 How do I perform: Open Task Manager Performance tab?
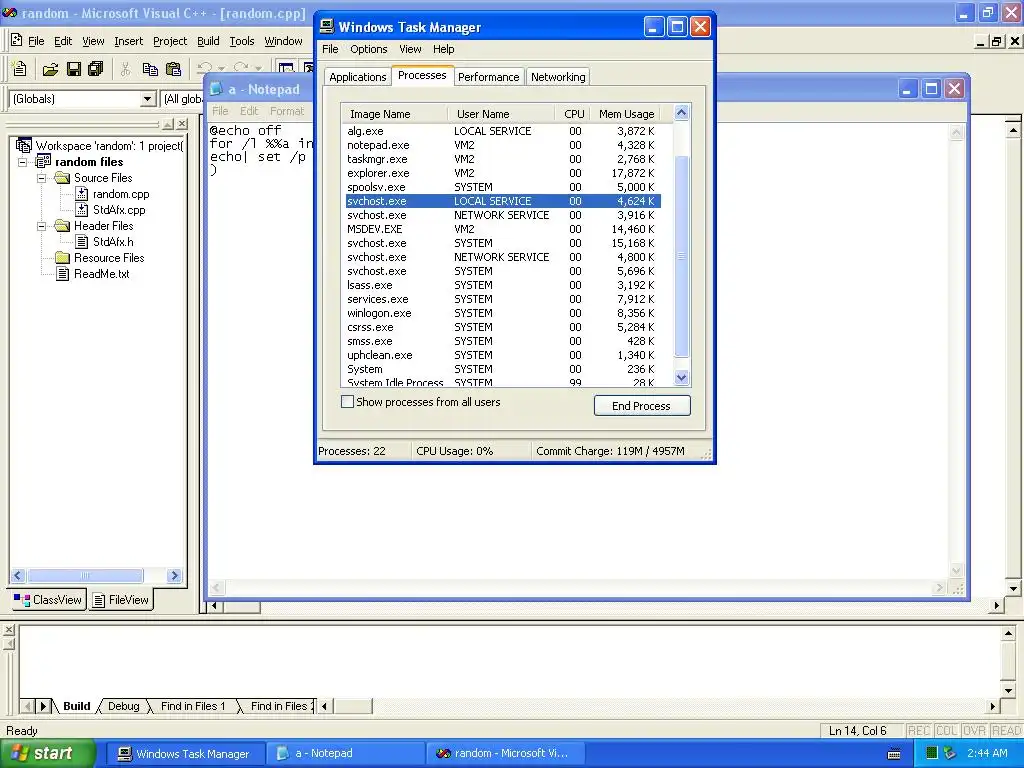488,77
